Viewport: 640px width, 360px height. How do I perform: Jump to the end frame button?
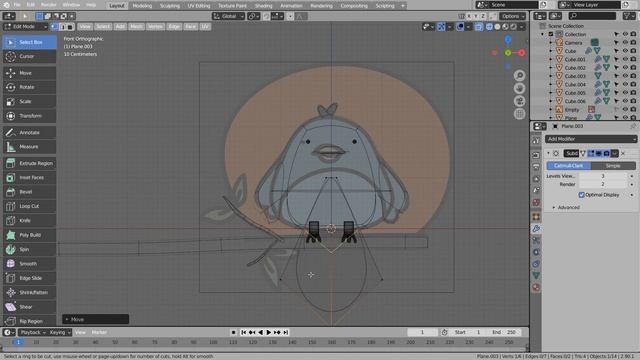click(286, 333)
